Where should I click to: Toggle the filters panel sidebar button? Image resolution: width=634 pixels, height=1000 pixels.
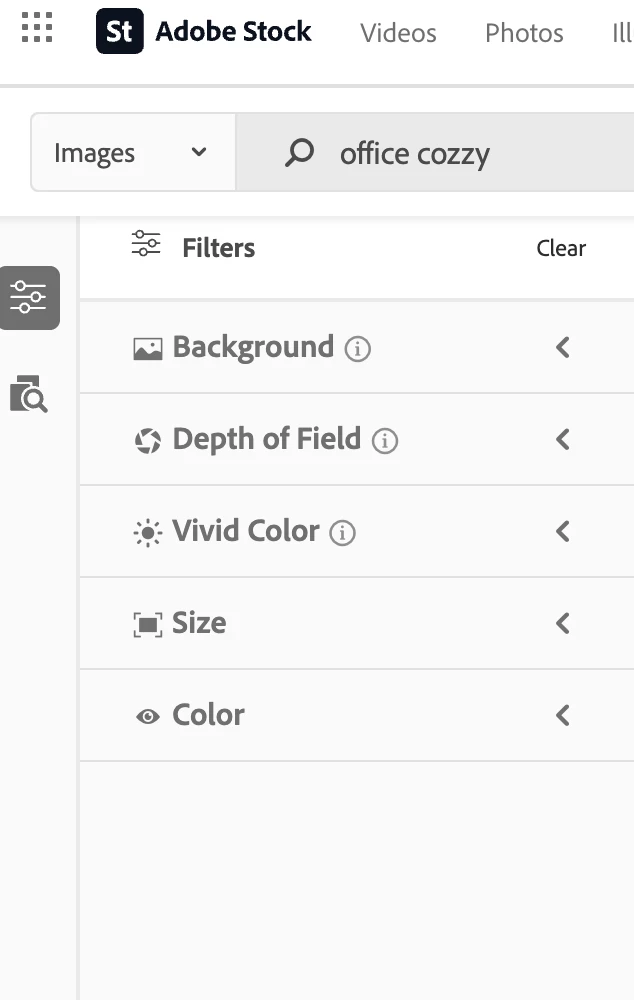[x=29, y=298]
